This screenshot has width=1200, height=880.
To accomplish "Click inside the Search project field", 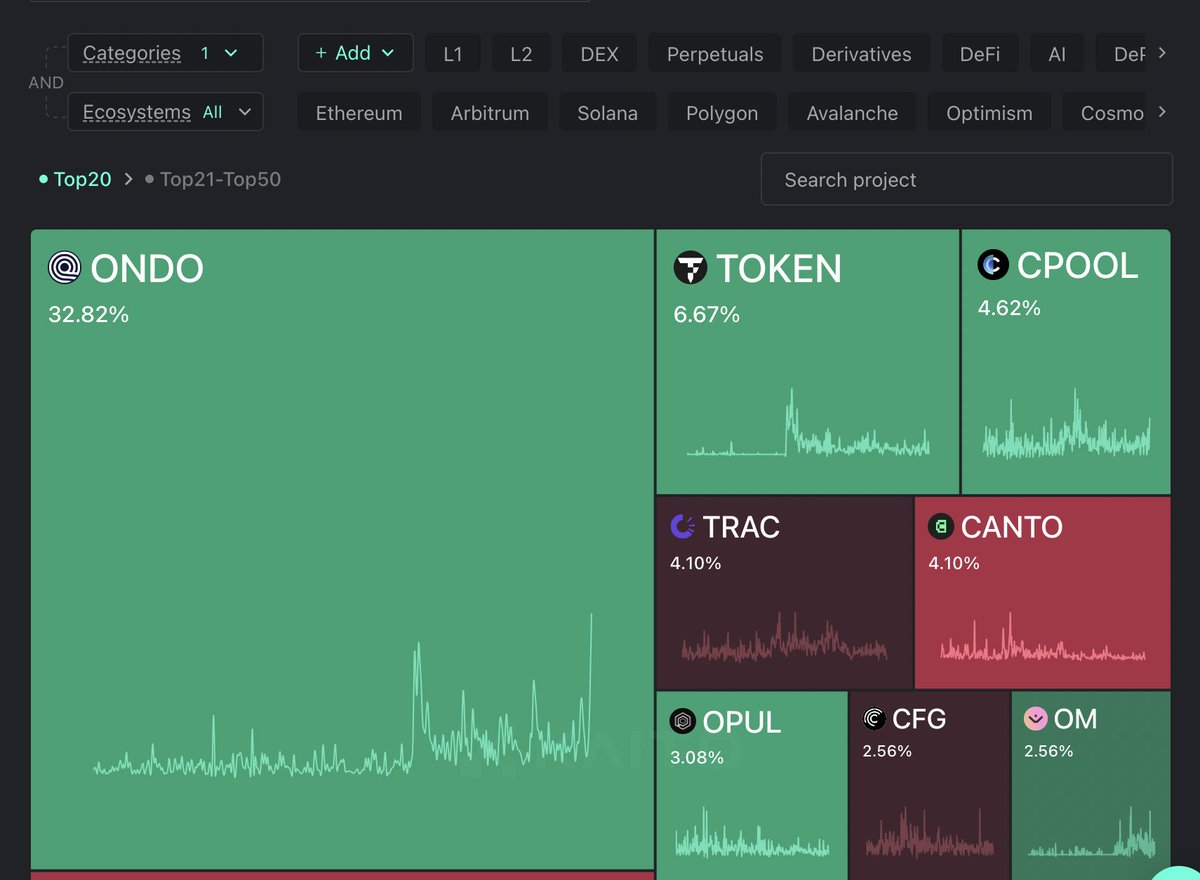I will coord(966,179).
